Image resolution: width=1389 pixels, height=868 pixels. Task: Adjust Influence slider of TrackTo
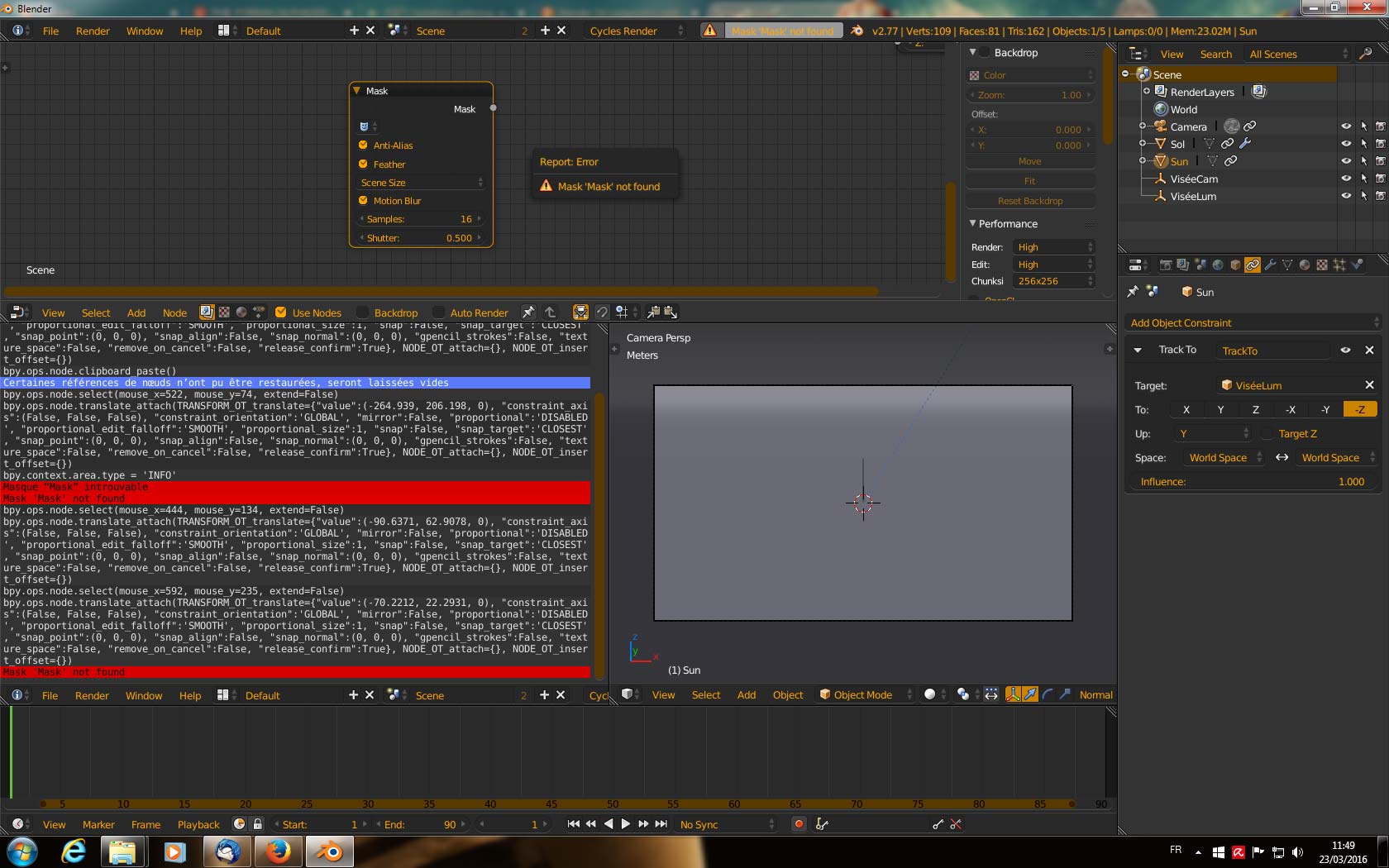(x=1253, y=481)
